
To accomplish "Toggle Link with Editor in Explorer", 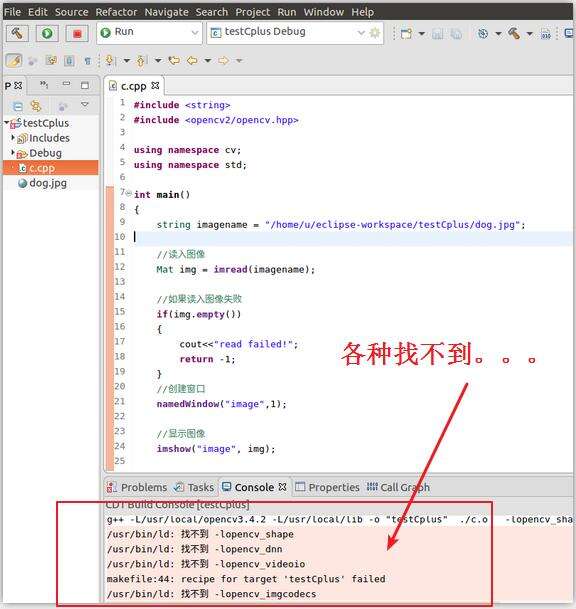I will pos(36,106).
